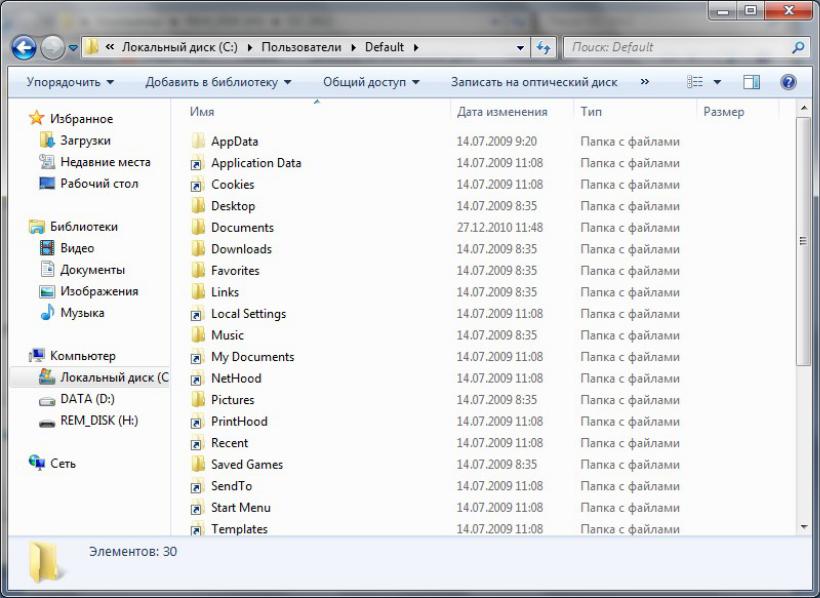Click the My Documents shortcut icon
The image size is (820, 598).
(x=198, y=356)
